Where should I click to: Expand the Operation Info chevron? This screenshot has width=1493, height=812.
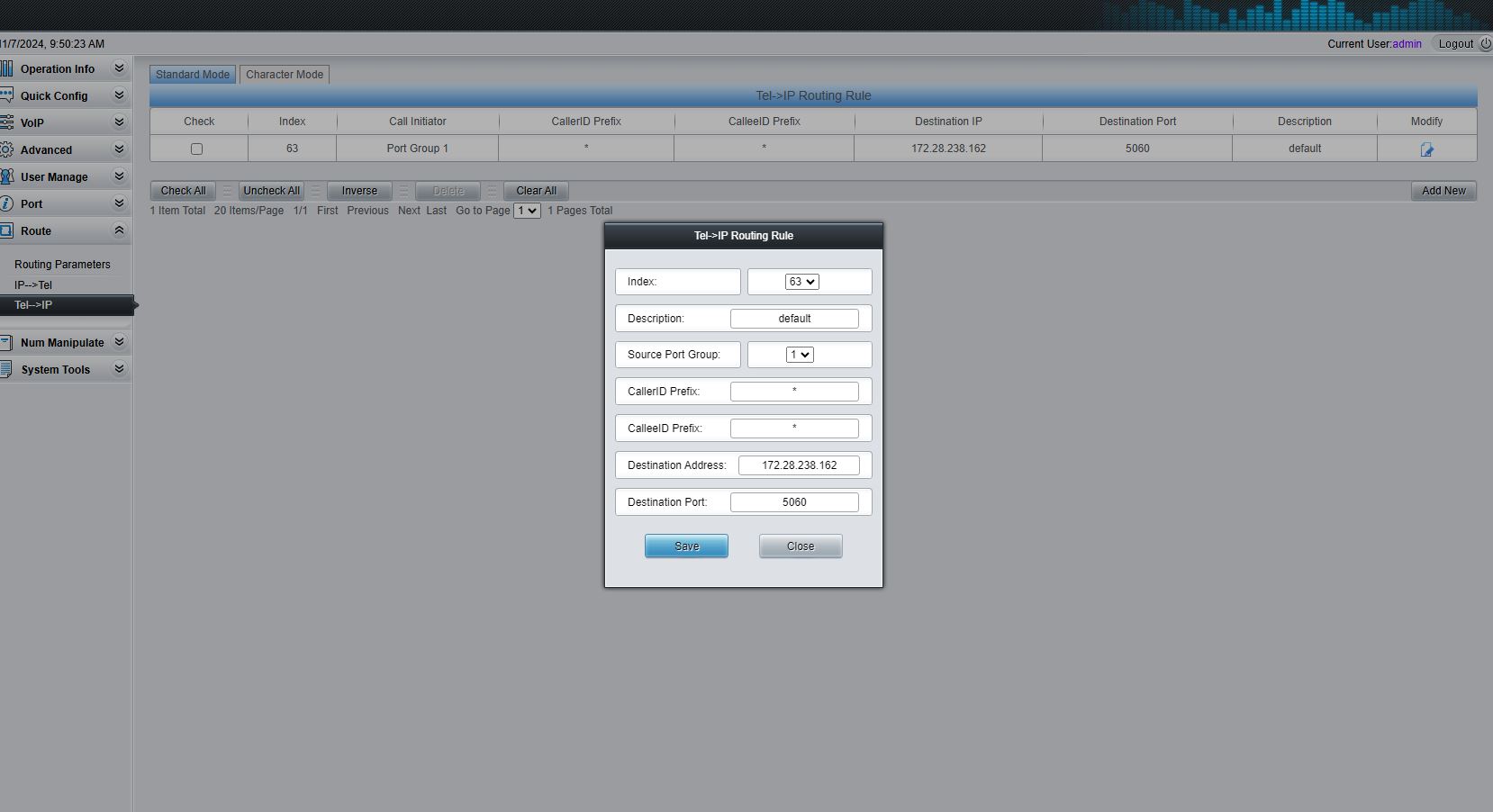pos(119,68)
